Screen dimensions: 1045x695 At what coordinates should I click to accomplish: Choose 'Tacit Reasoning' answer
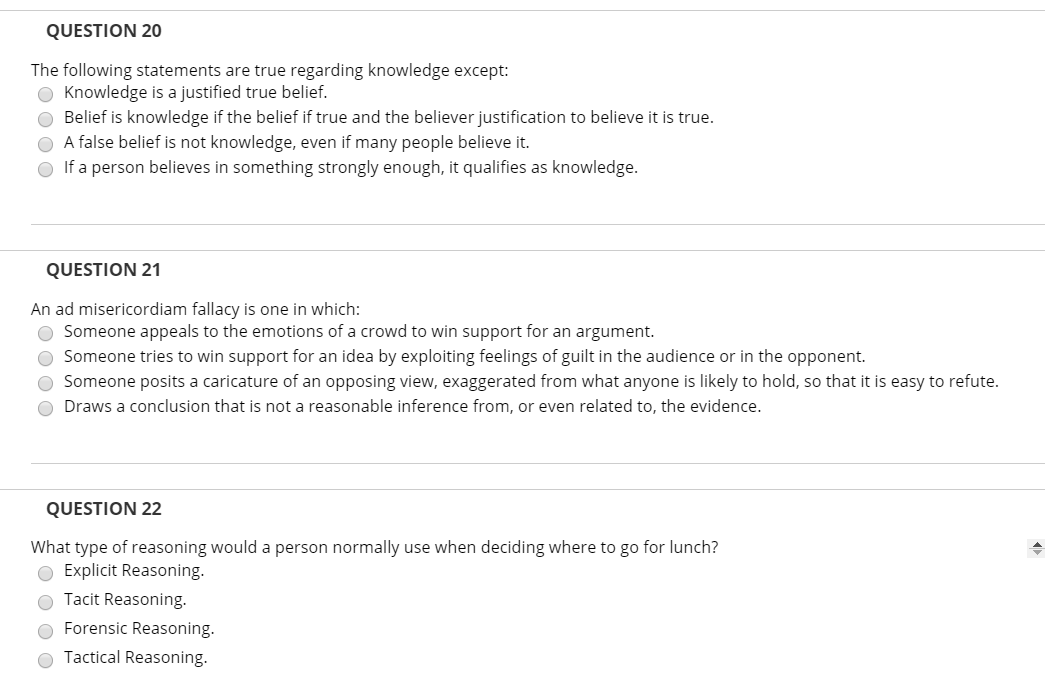(x=45, y=601)
